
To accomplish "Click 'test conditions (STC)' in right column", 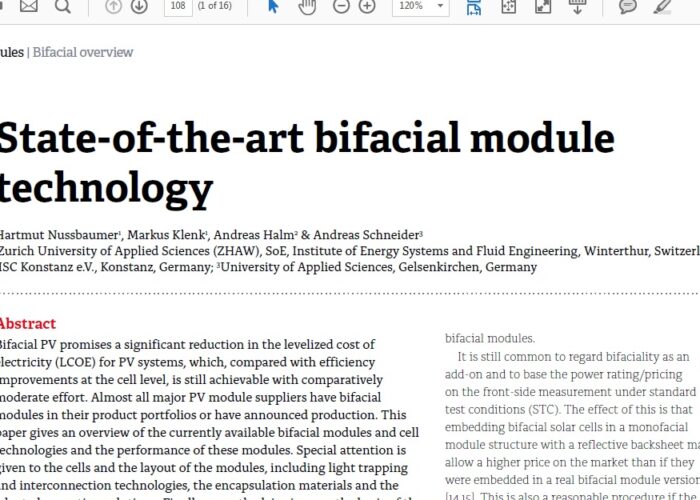I will click(503, 409).
